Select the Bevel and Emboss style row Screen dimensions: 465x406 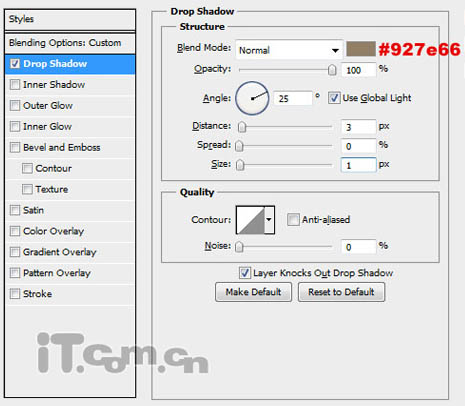70,148
